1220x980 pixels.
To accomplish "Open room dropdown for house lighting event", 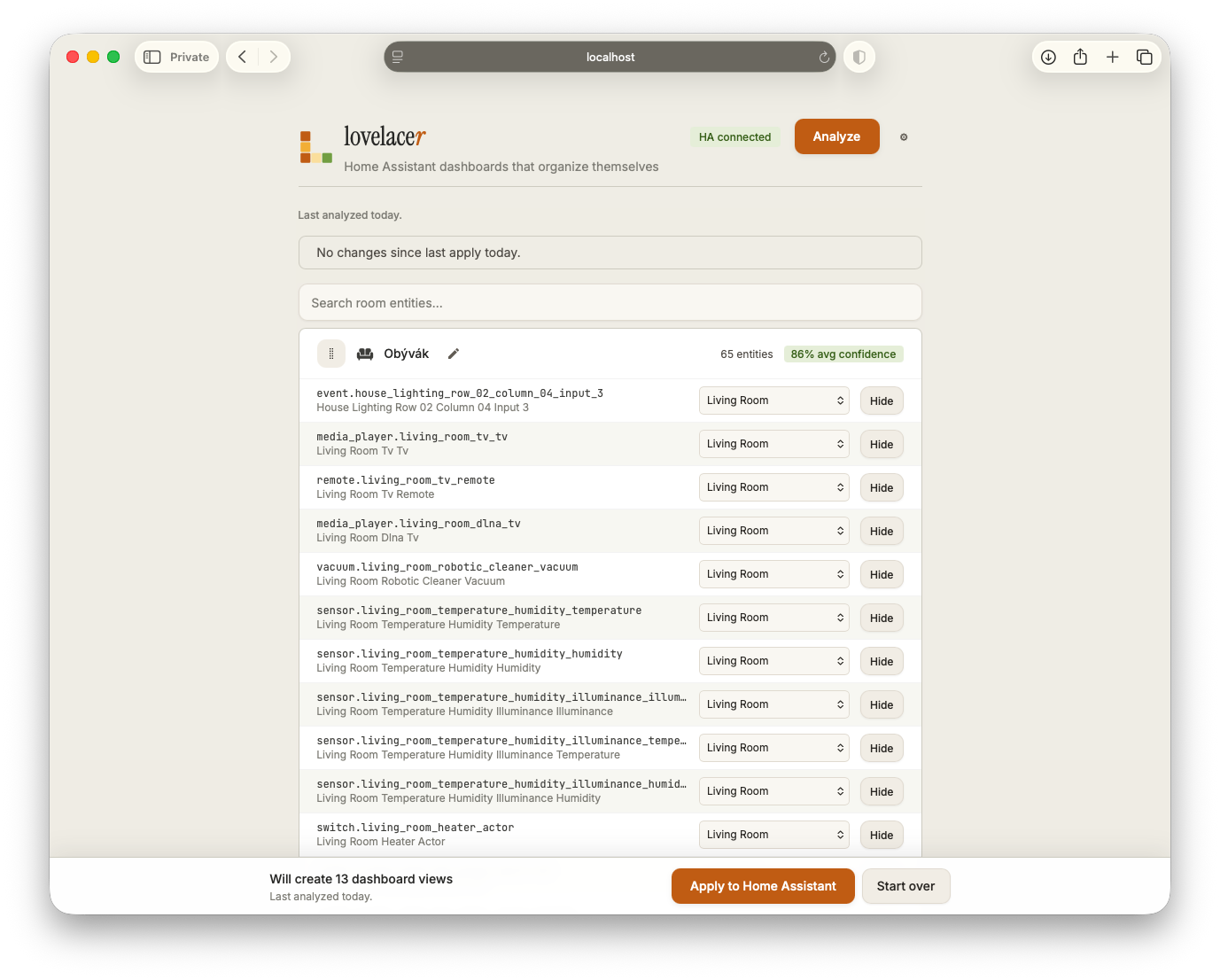I will (x=774, y=401).
